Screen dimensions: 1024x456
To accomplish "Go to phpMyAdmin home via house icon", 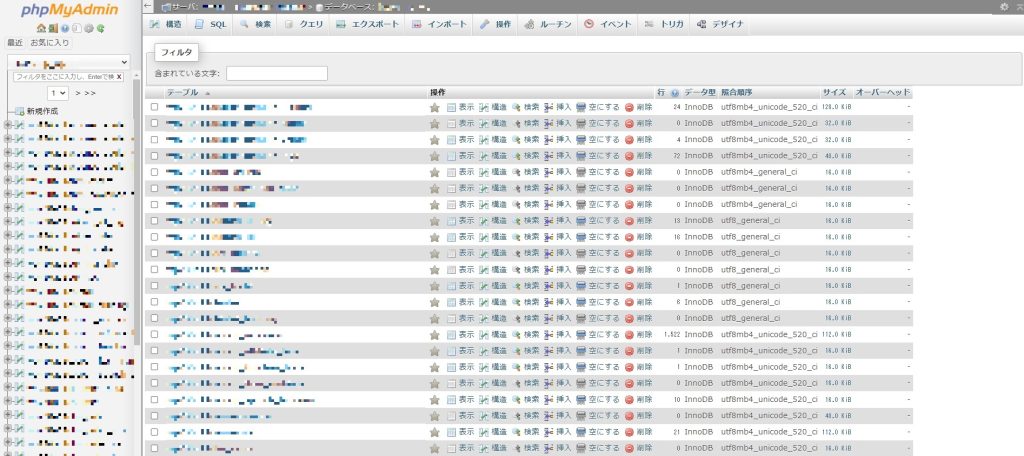I will tap(41, 28).
